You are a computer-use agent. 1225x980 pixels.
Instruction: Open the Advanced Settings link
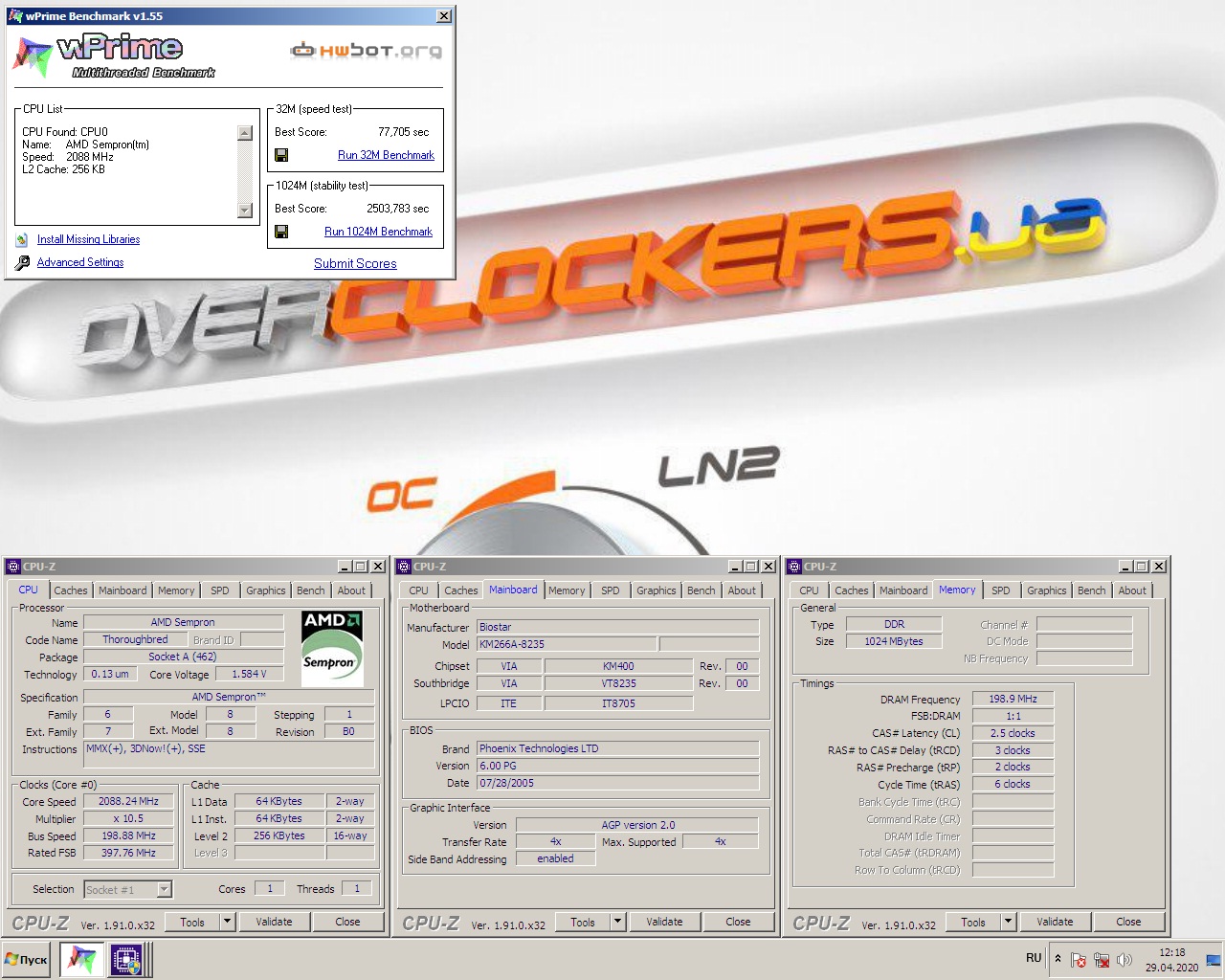click(x=80, y=262)
